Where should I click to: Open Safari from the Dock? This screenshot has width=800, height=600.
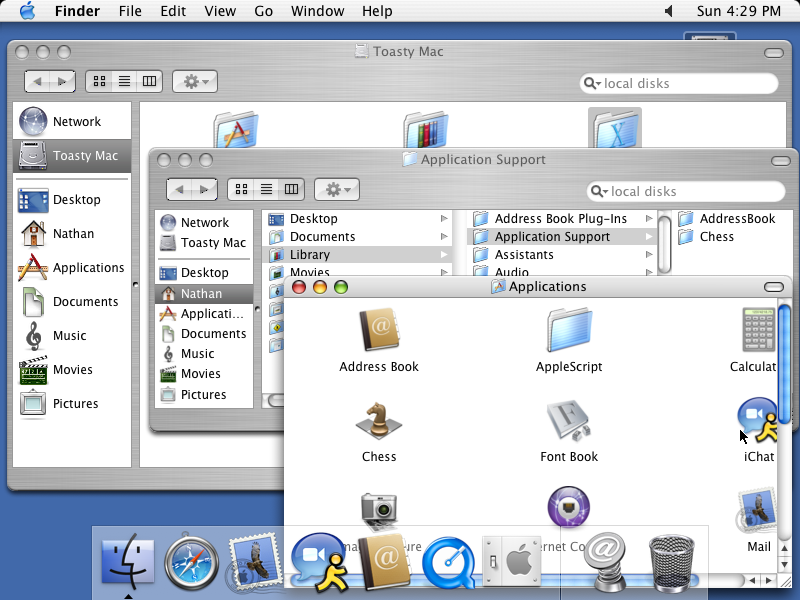click(x=192, y=562)
